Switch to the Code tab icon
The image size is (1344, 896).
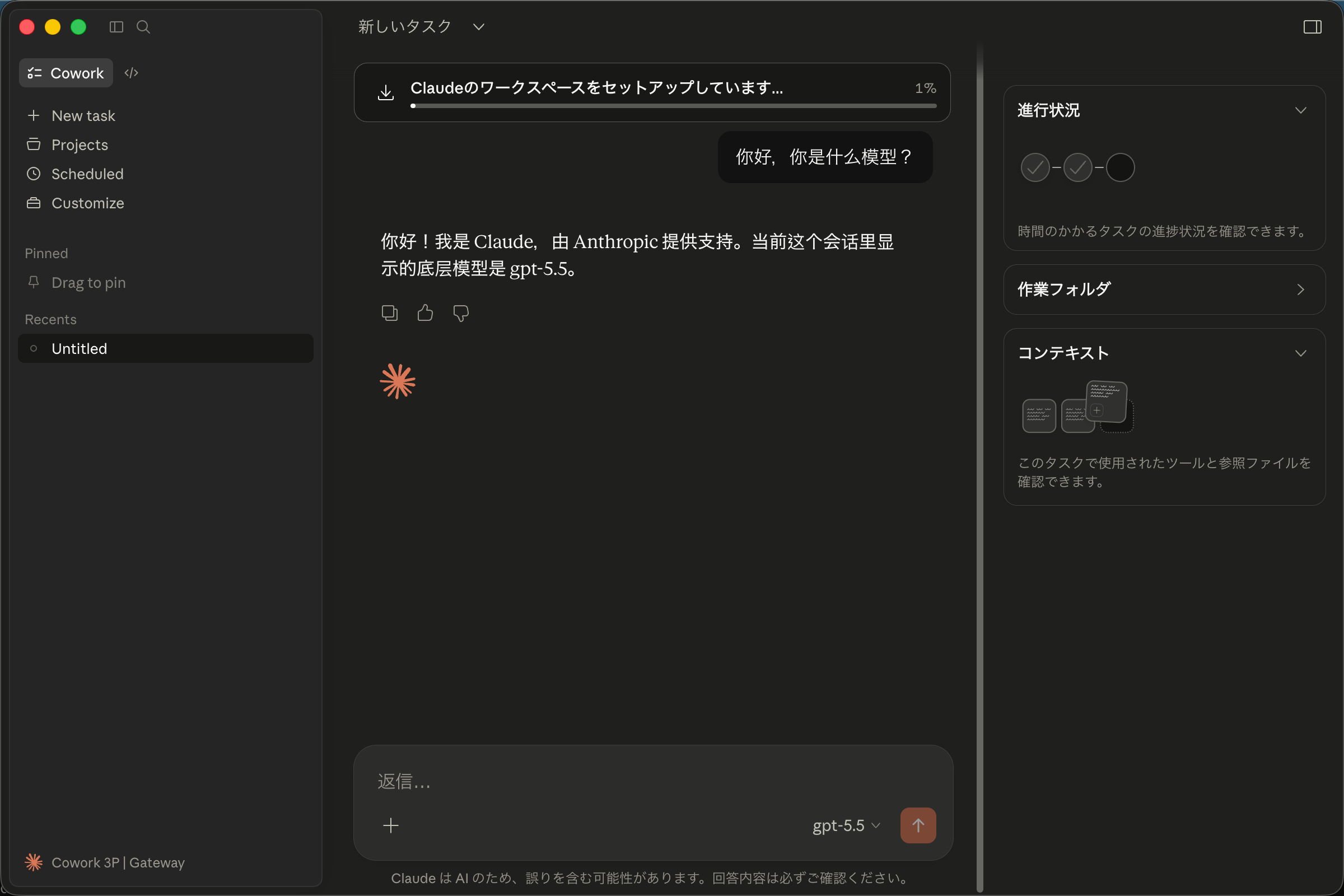click(132, 73)
